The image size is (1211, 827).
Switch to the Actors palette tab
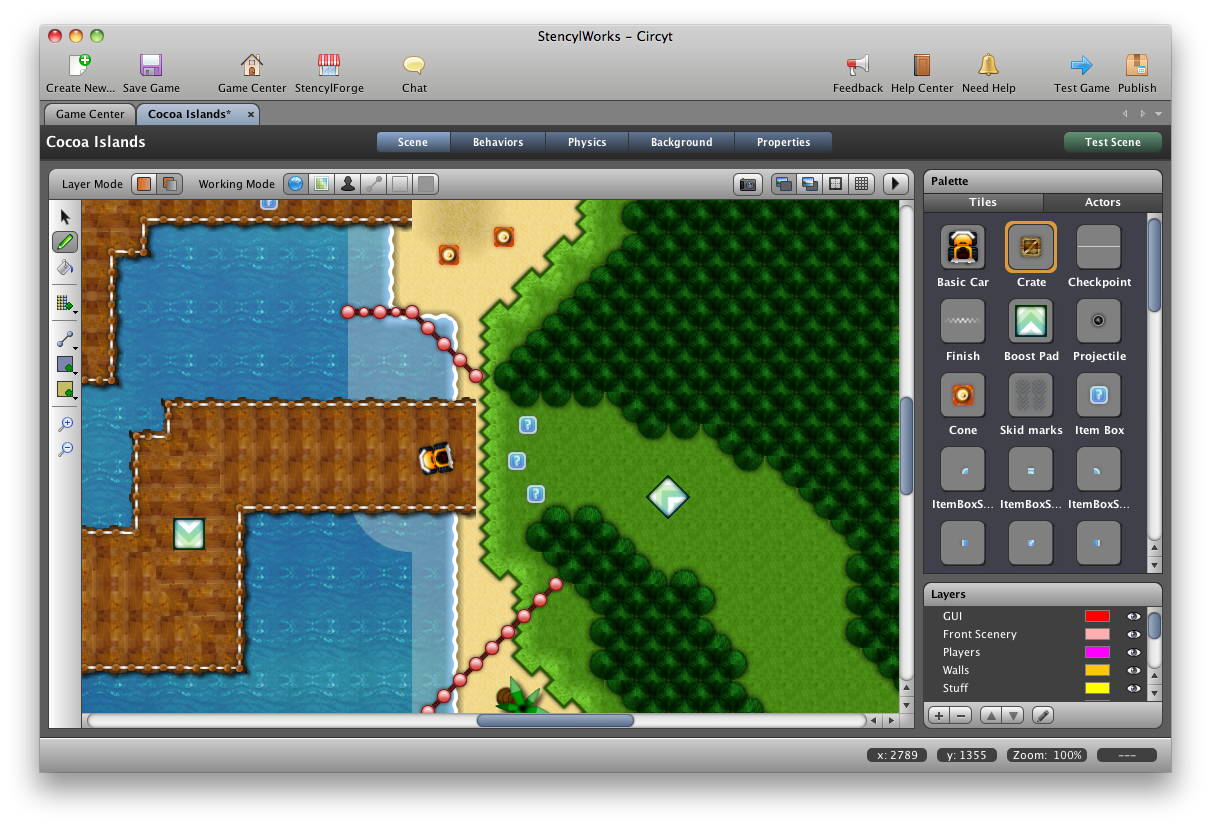[x=1102, y=202]
